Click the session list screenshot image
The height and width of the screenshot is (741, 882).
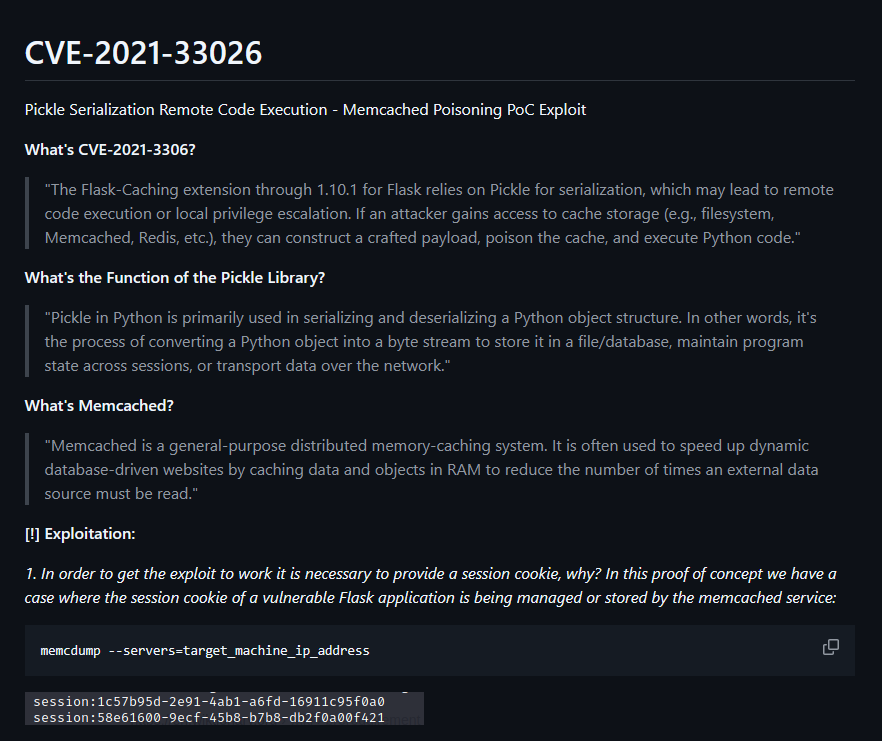click(x=224, y=708)
